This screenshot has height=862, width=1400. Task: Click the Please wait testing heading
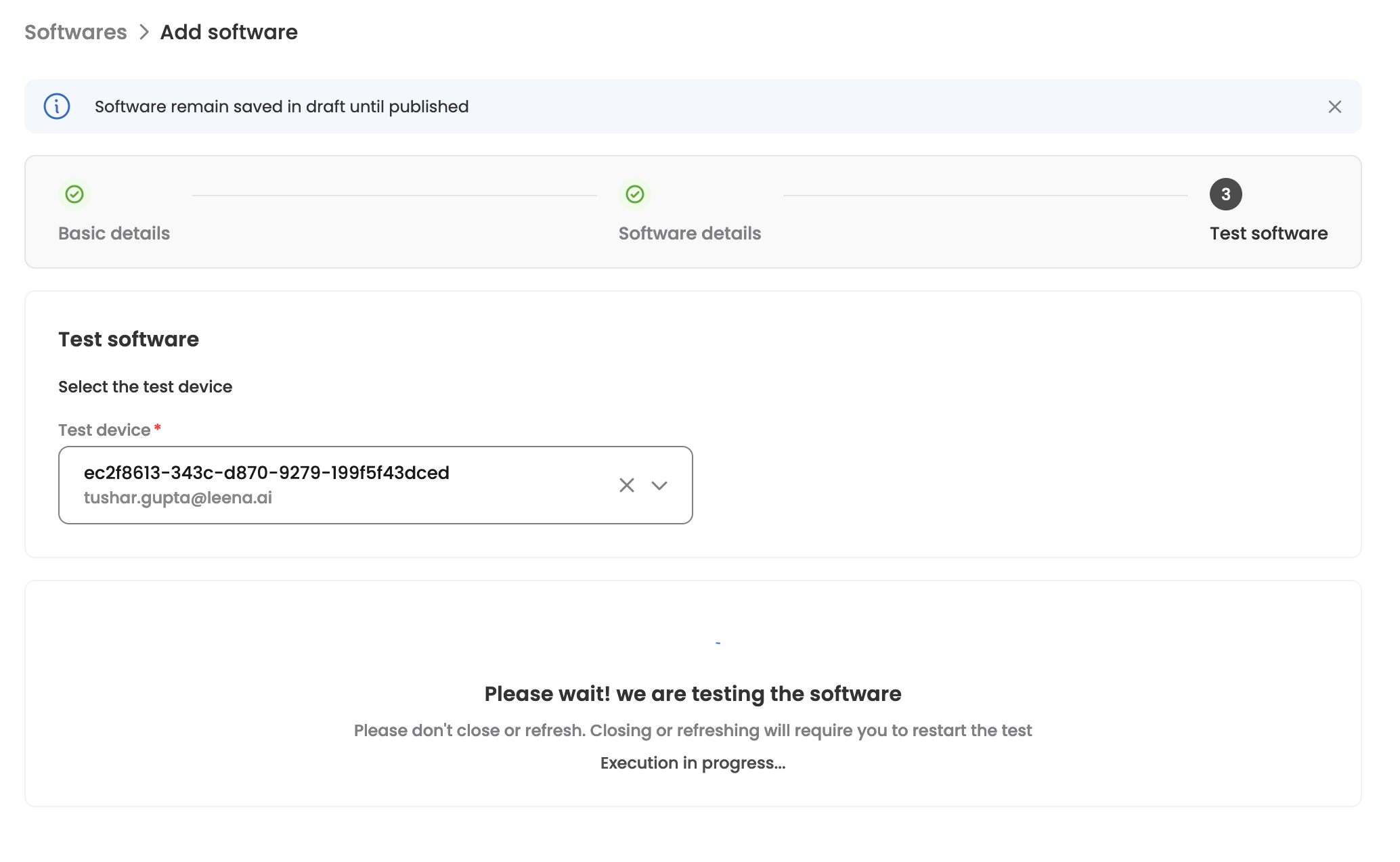[x=693, y=694]
